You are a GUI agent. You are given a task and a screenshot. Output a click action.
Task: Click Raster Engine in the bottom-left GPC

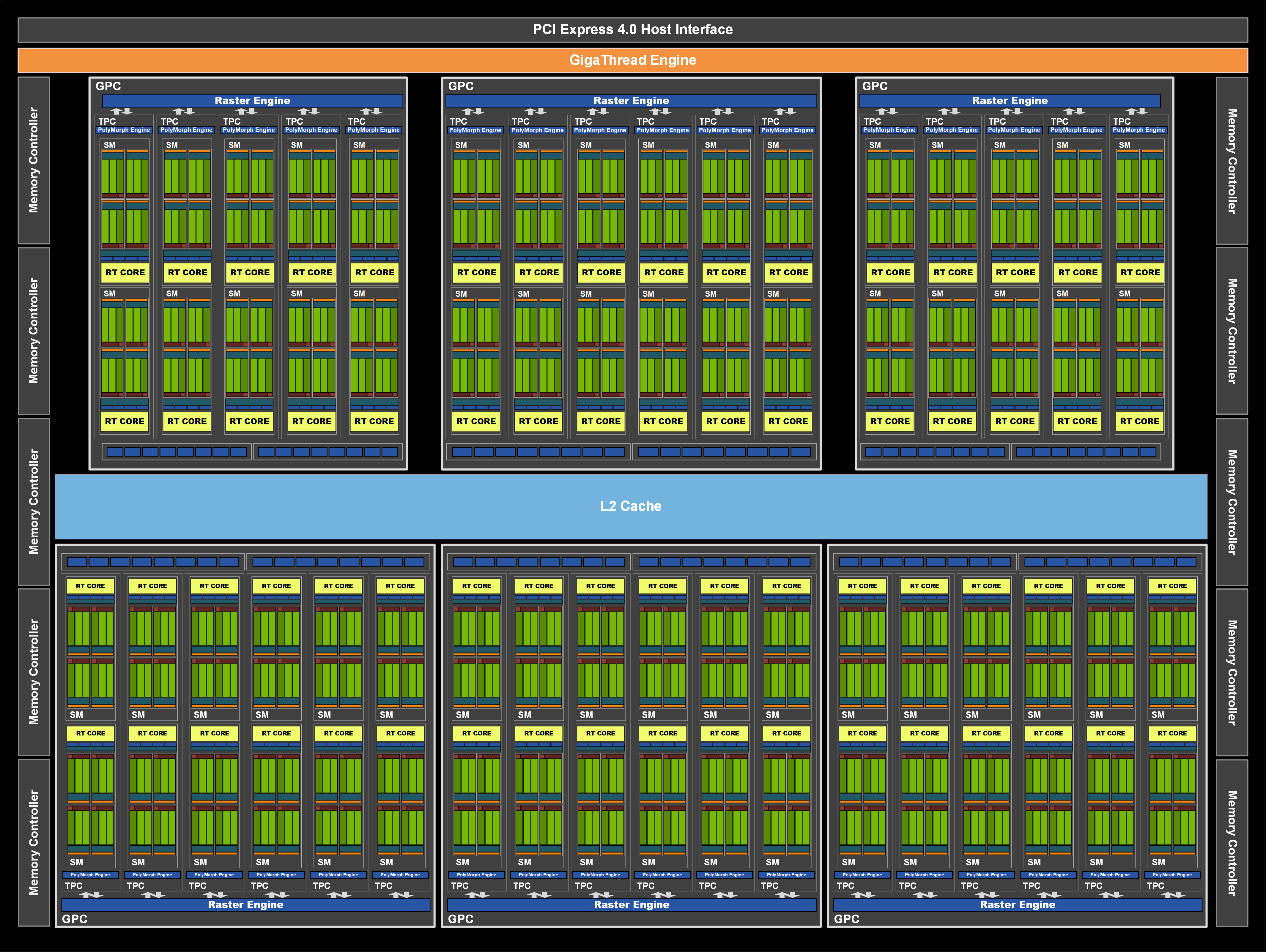coord(245,904)
